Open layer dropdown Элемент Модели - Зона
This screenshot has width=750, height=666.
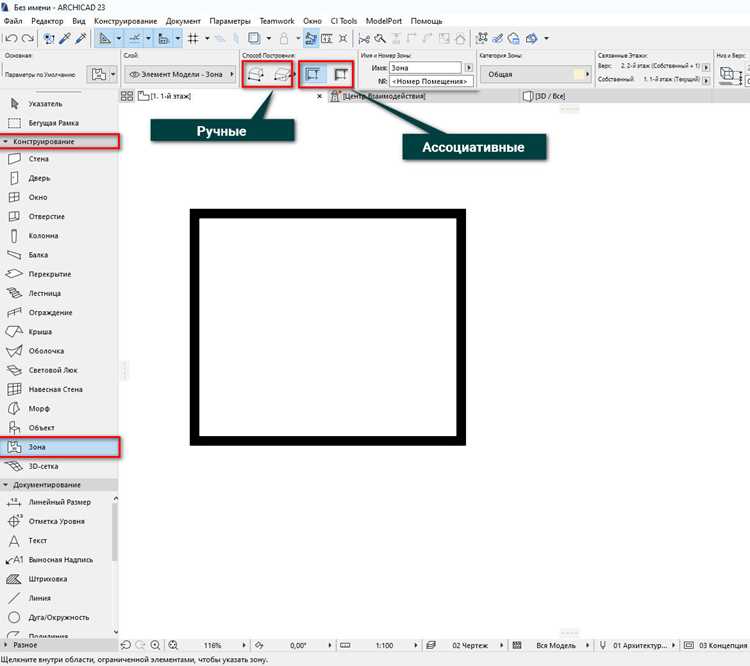pos(180,74)
